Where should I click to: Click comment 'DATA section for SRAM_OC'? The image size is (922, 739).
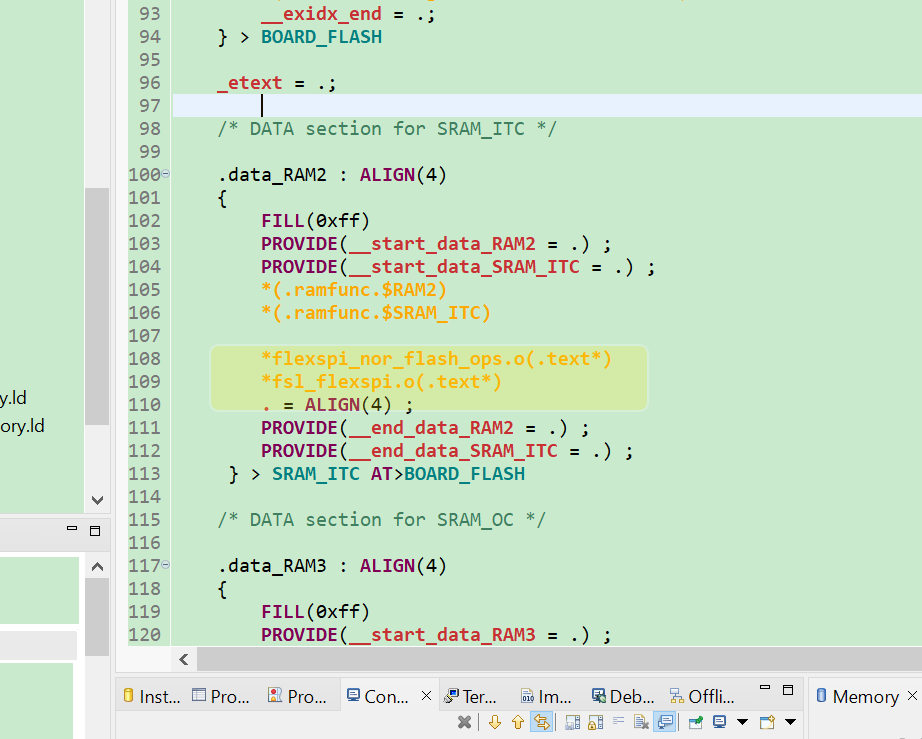(381, 519)
